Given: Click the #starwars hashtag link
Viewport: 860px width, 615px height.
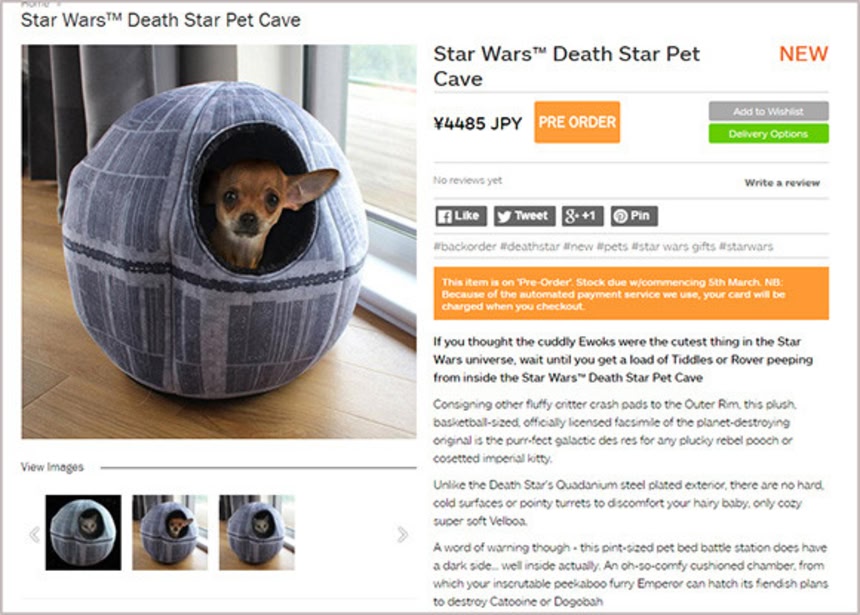Looking at the screenshot, I should [x=746, y=246].
